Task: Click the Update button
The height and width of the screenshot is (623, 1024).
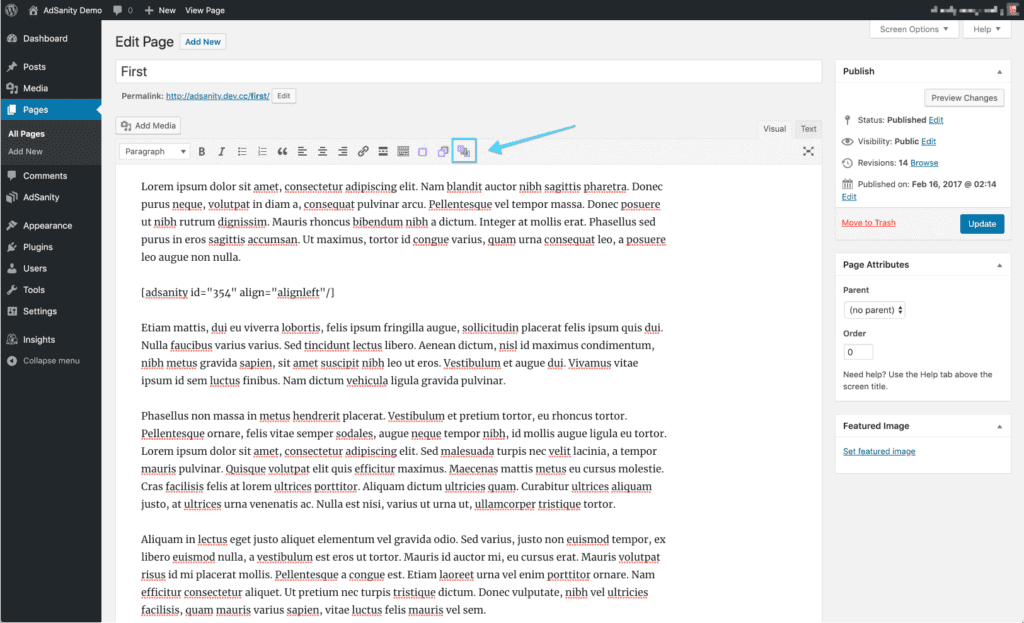Action: [x=981, y=223]
